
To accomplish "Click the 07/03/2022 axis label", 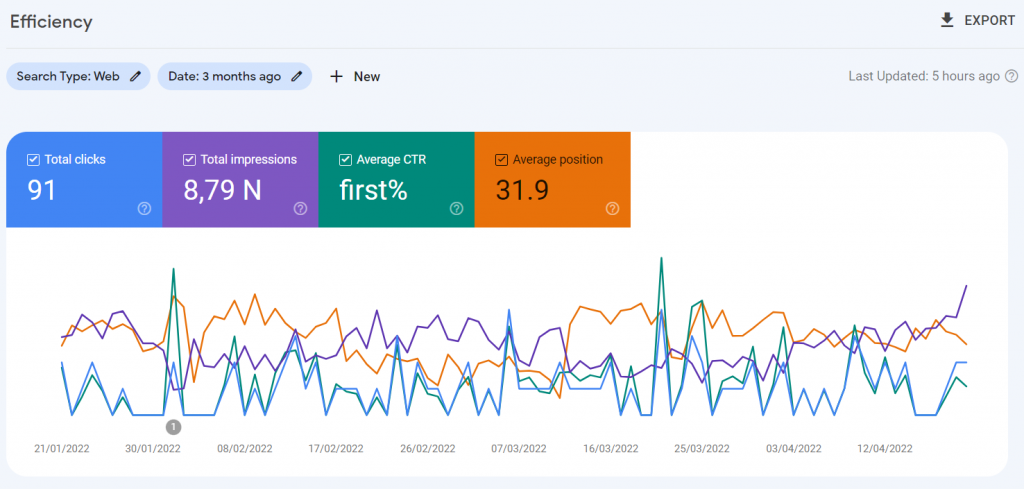I will 519,449.
